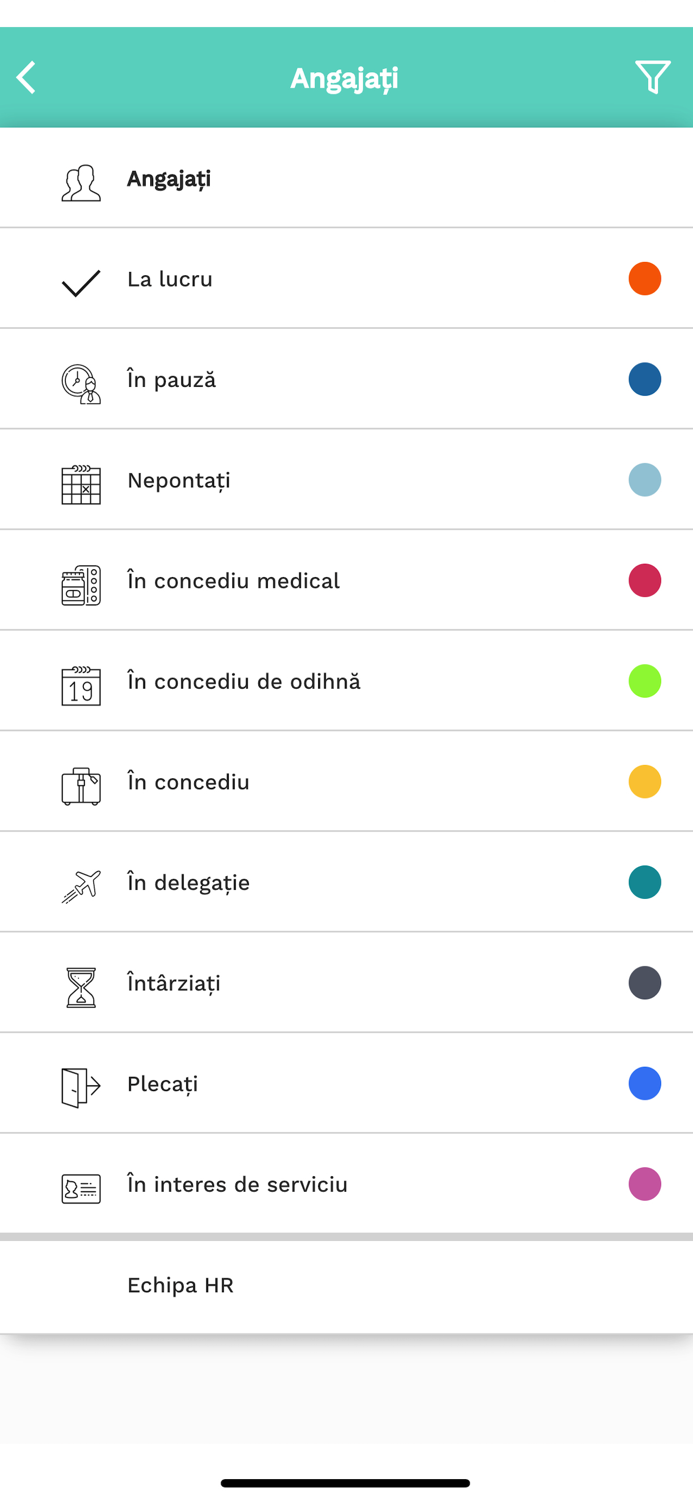Select the La lucru status row
693x1500 pixels.
point(346,279)
